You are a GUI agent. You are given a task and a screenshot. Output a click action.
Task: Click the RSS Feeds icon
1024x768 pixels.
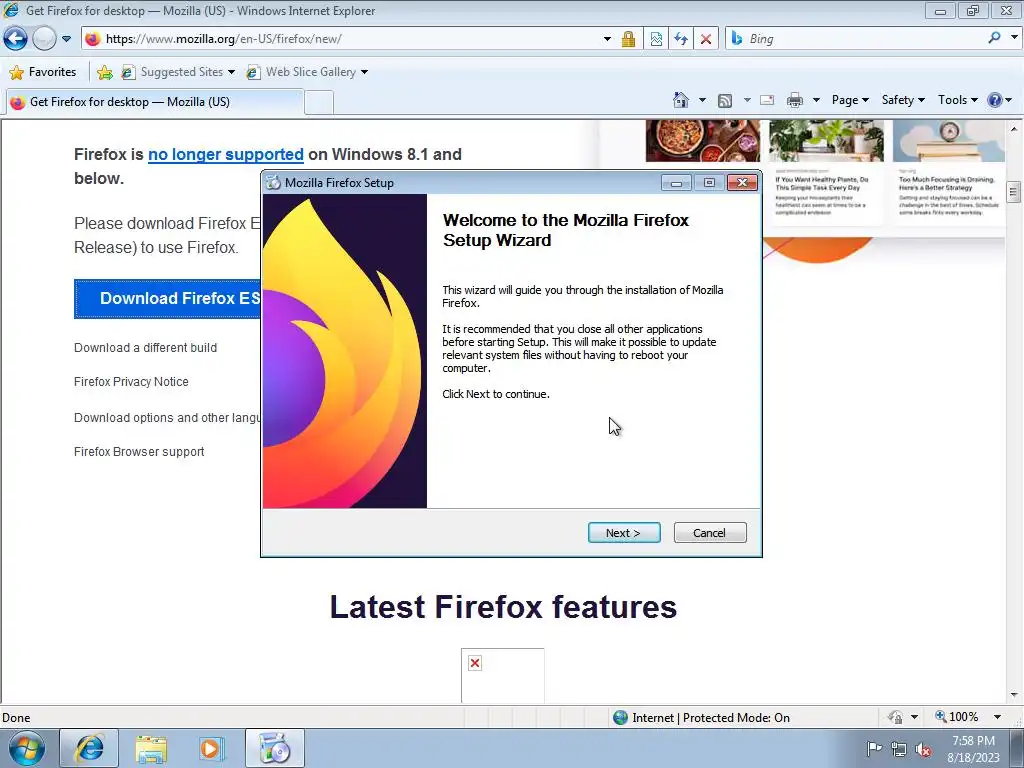pos(724,101)
